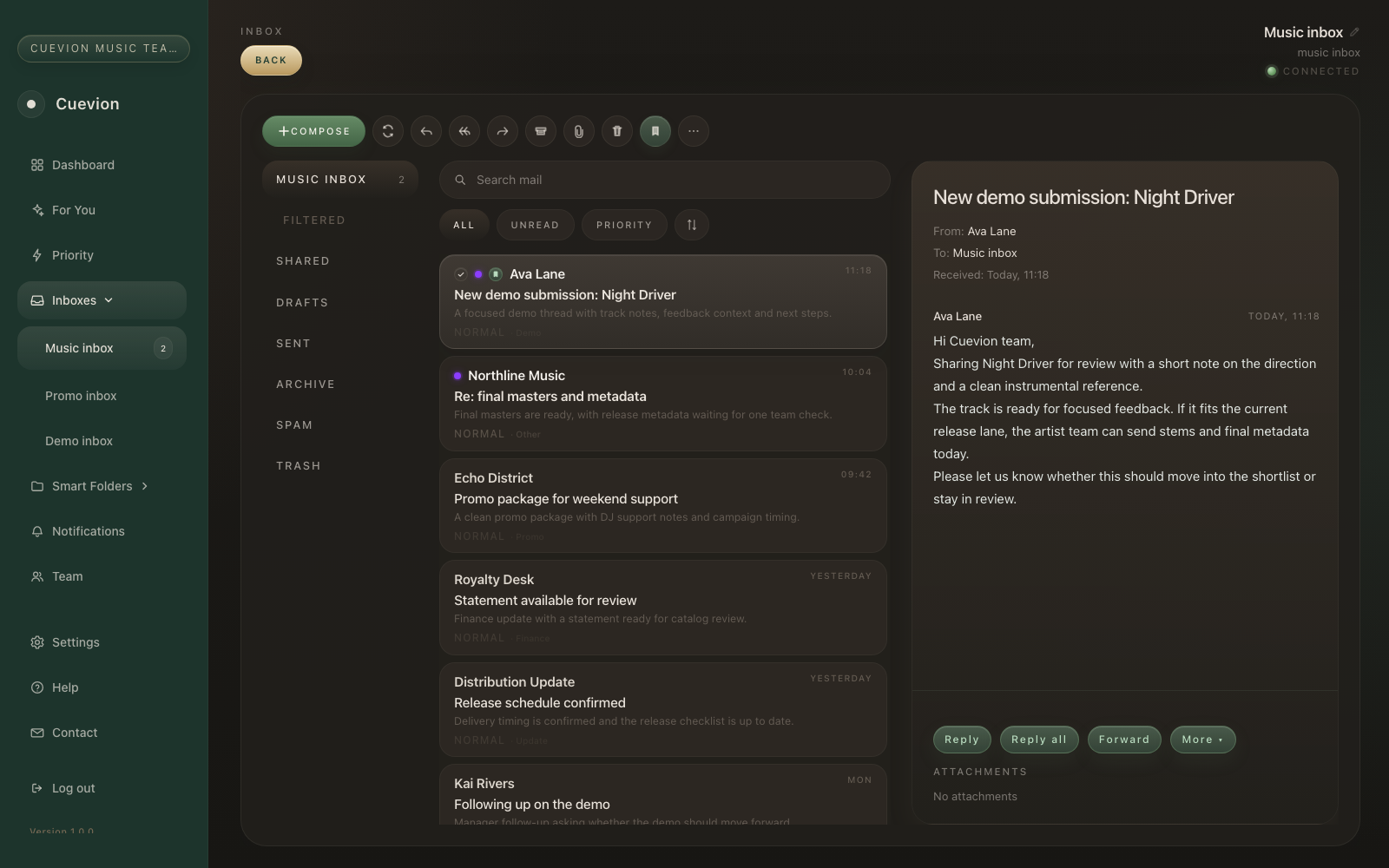
Task: Click the bookmark badge on Ava Lane mail
Action: pos(496,274)
